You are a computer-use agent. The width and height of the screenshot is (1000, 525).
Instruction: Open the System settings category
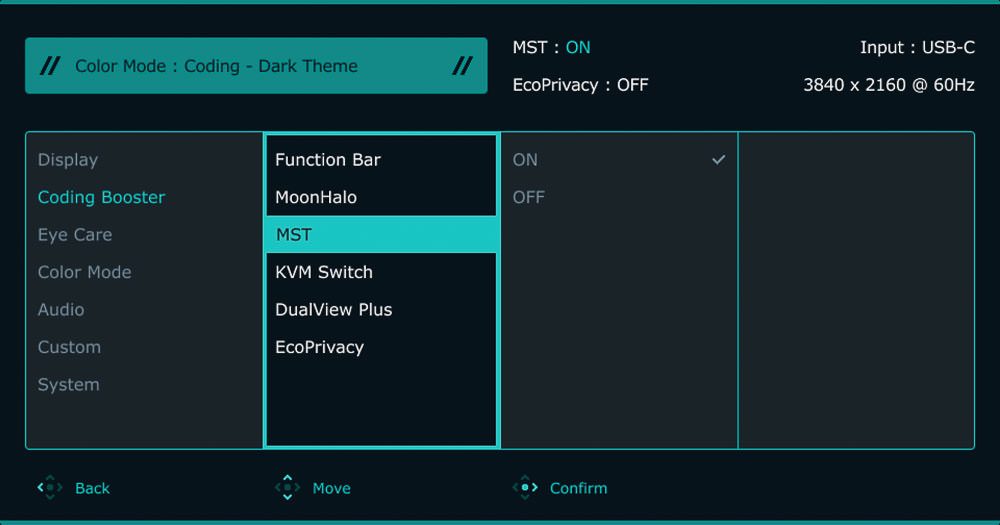tap(68, 385)
